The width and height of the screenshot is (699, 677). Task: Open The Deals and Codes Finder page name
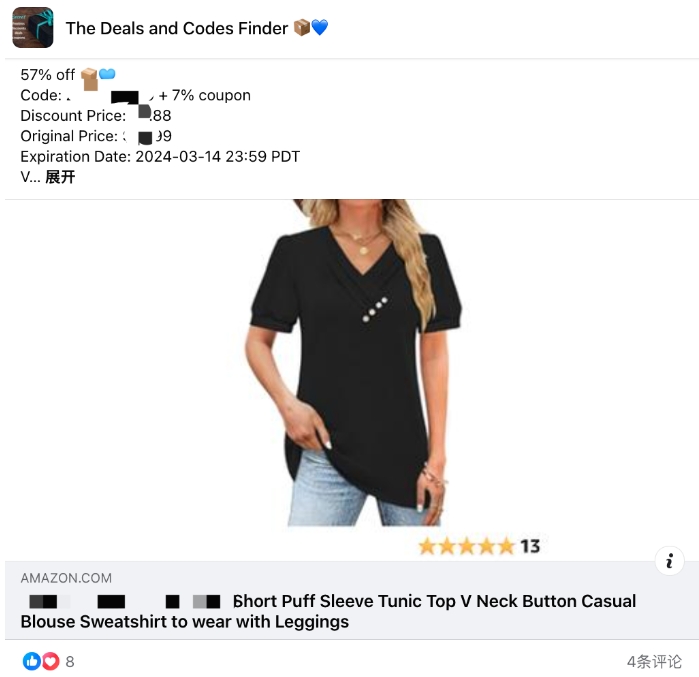[177, 28]
